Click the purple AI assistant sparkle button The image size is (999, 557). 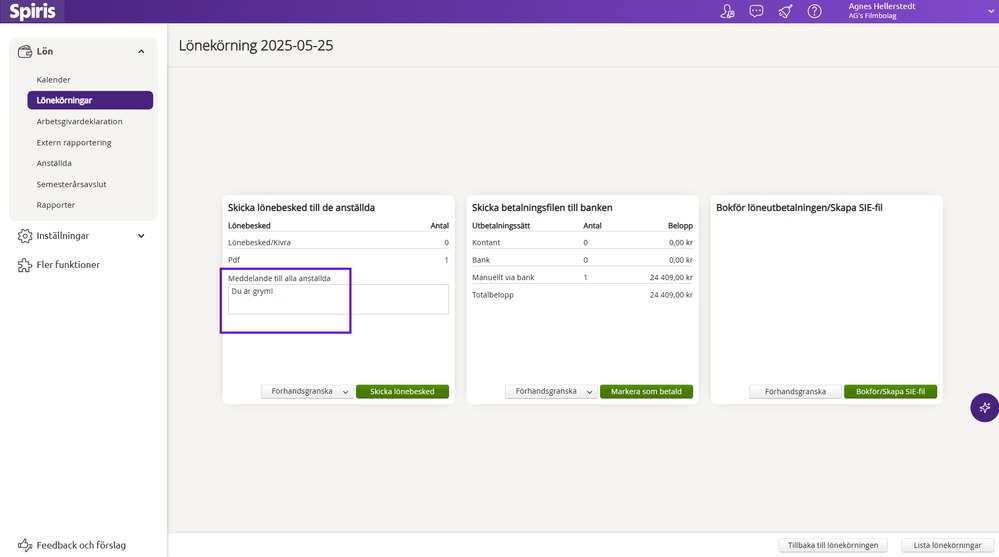pyautogui.click(x=984, y=407)
